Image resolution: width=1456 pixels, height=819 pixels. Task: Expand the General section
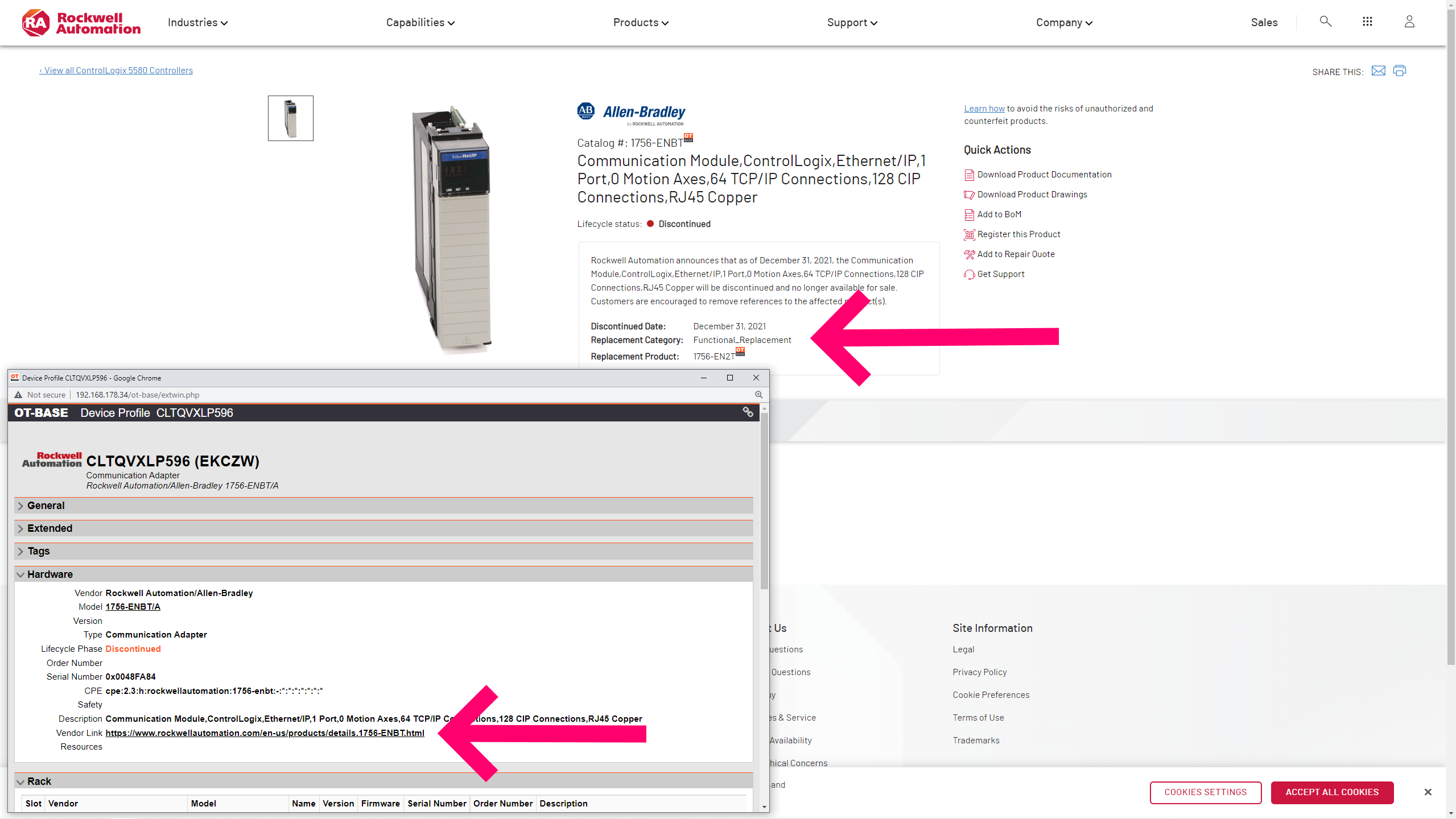383,506
